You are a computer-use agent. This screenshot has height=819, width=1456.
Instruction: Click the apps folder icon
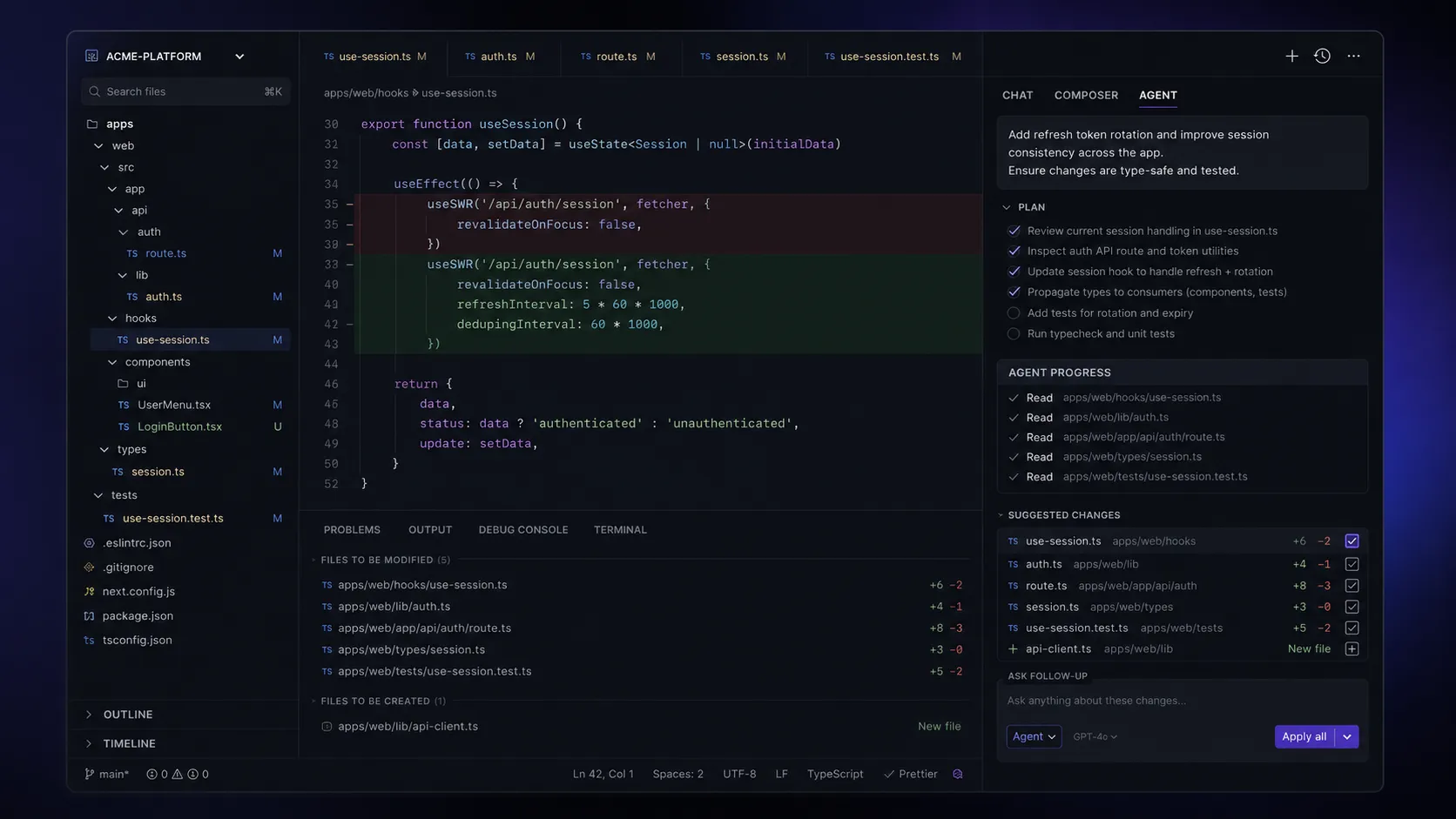92,124
